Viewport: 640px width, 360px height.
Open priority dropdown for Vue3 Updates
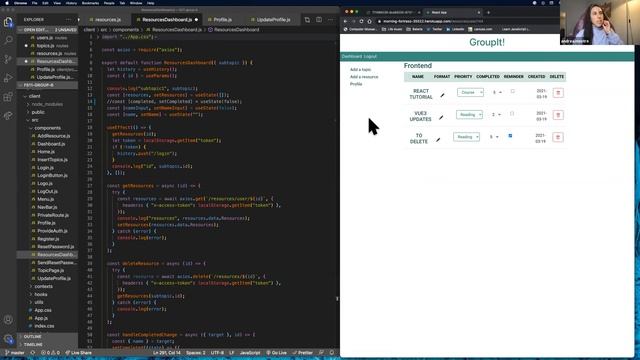496,115
